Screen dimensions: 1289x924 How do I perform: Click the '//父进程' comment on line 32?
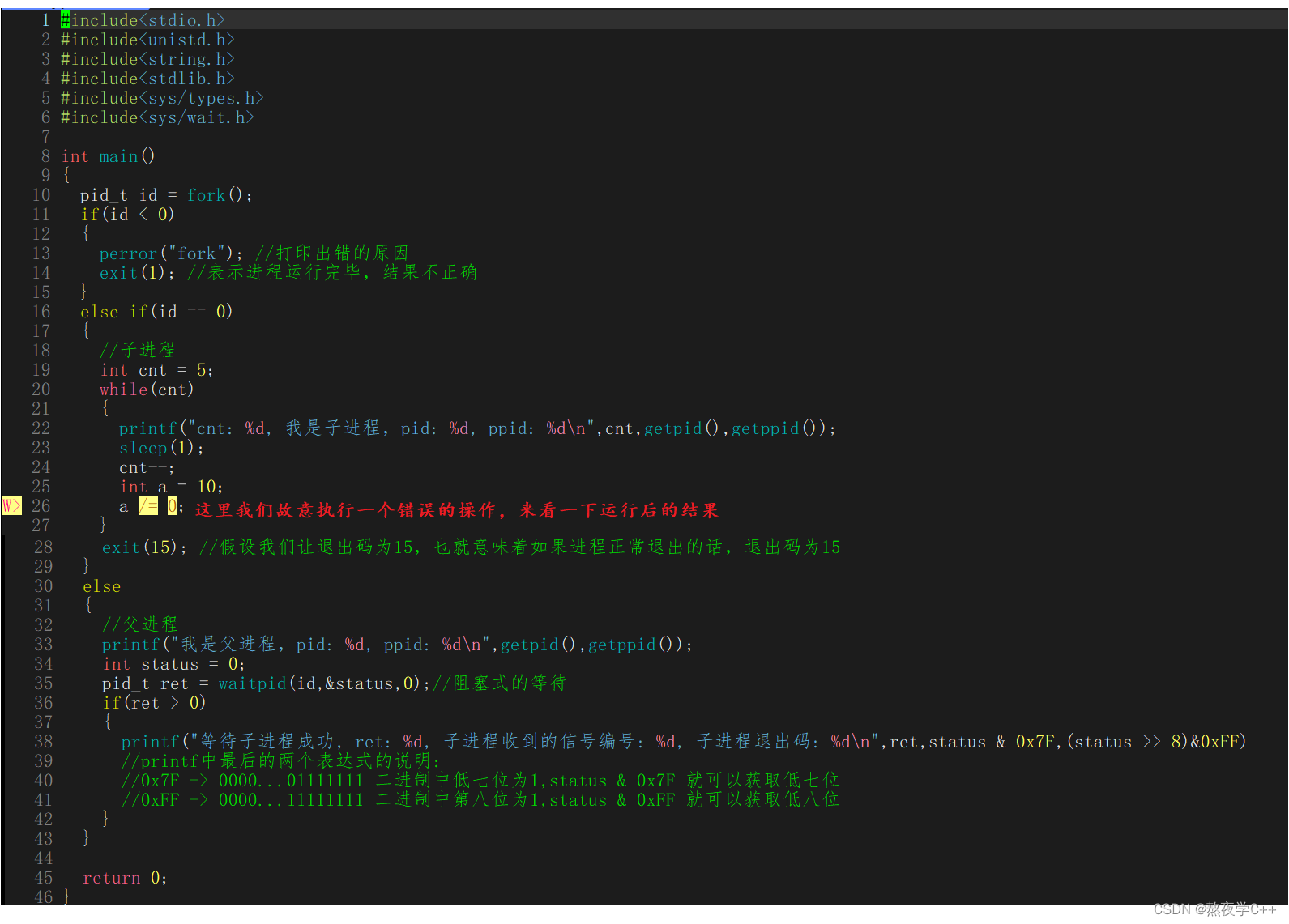(x=140, y=624)
